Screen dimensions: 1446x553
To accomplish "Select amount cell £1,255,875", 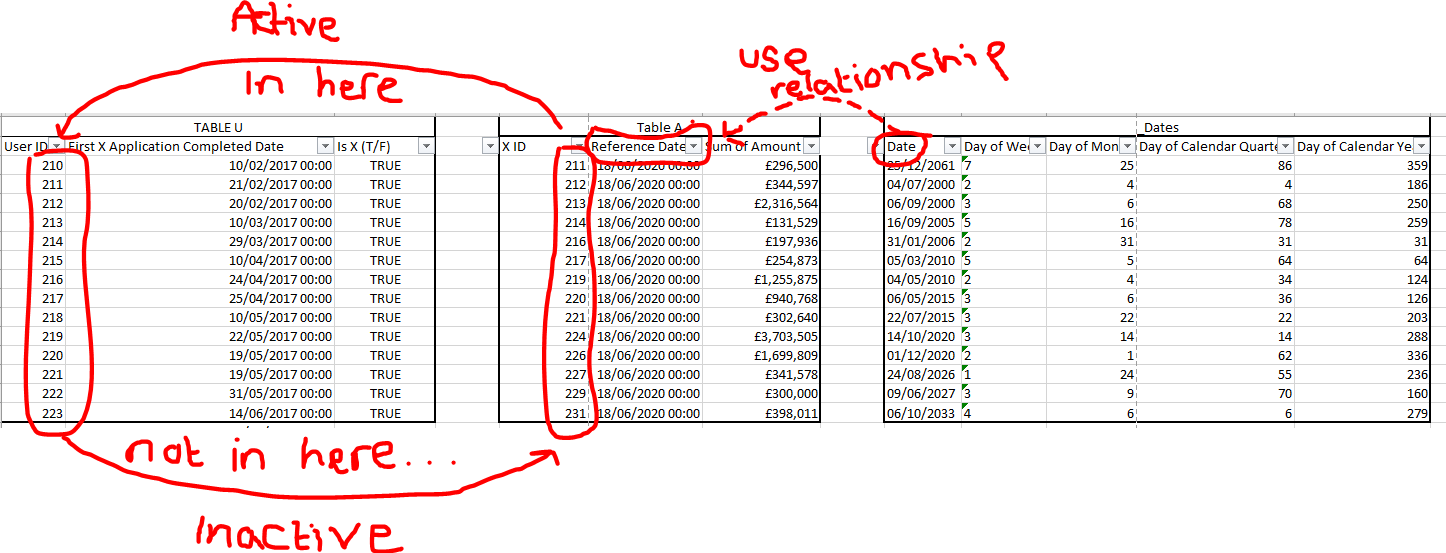I will click(761, 279).
